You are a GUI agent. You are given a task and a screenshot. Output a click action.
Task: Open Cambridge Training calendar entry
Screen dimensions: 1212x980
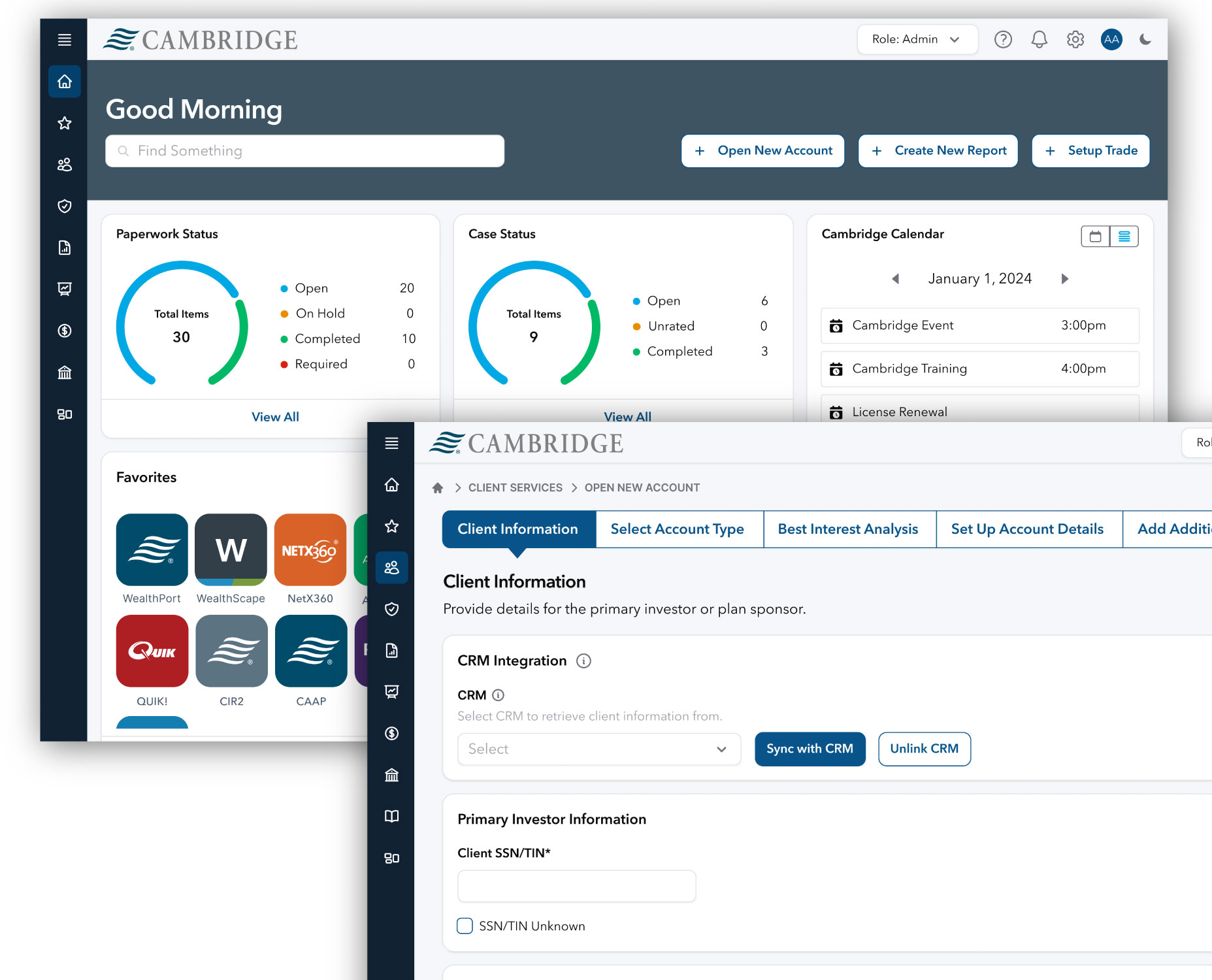point(980,368)
